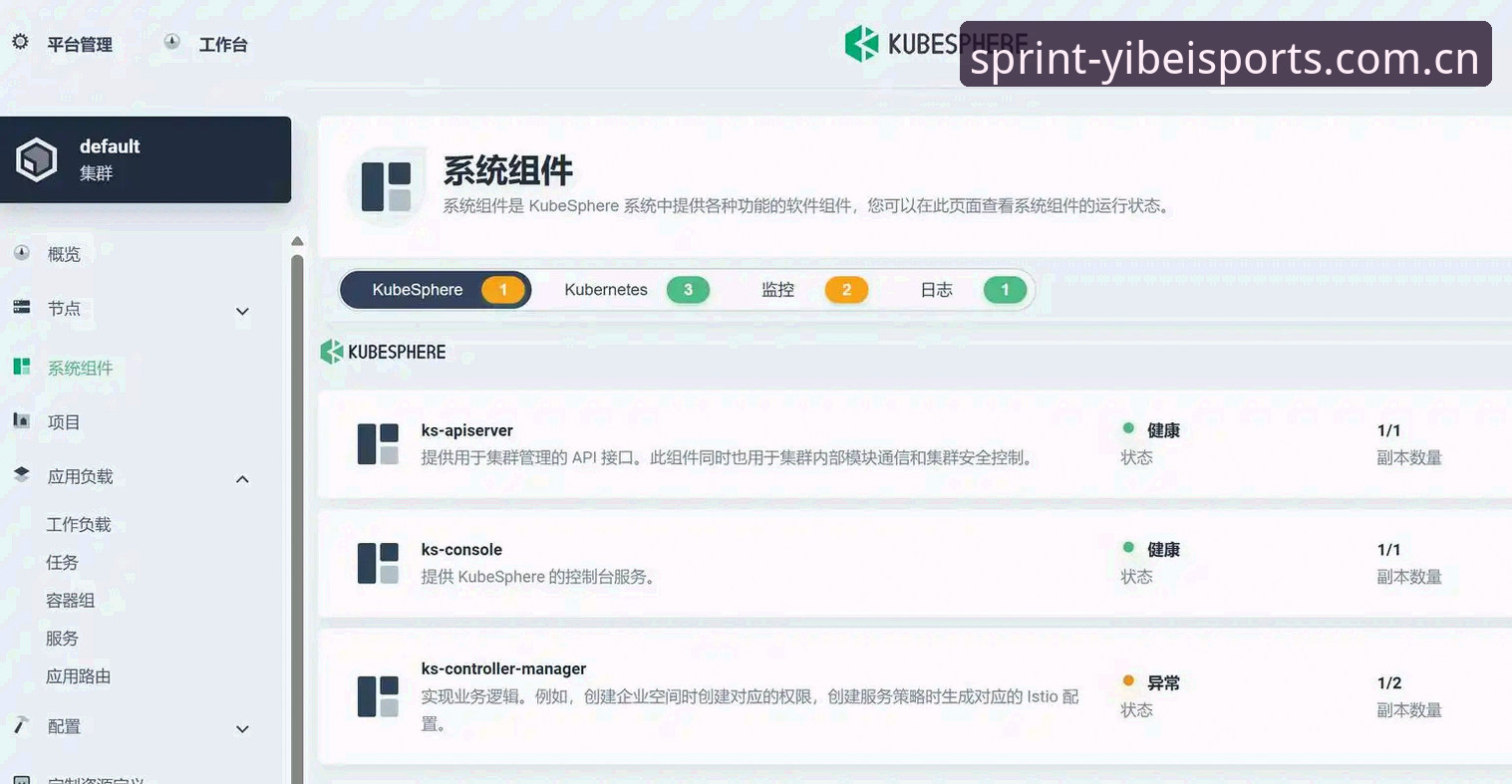The image size is (1512, 784).
Task: Click the ks-console component icon
Action: pyautogui.click(x=378, y=563)
